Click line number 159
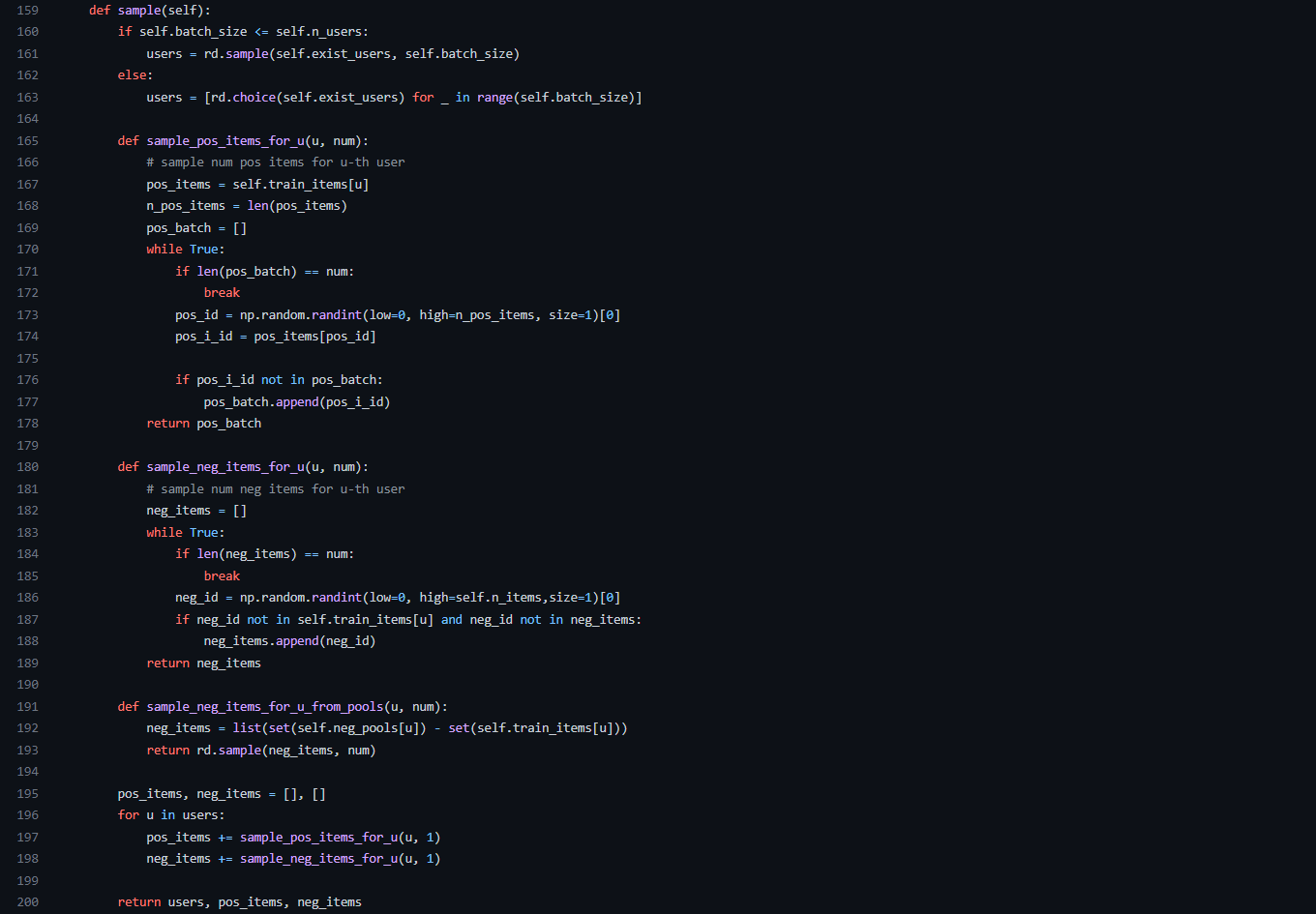Screen dimensions: 1316x914 (27, 11)
